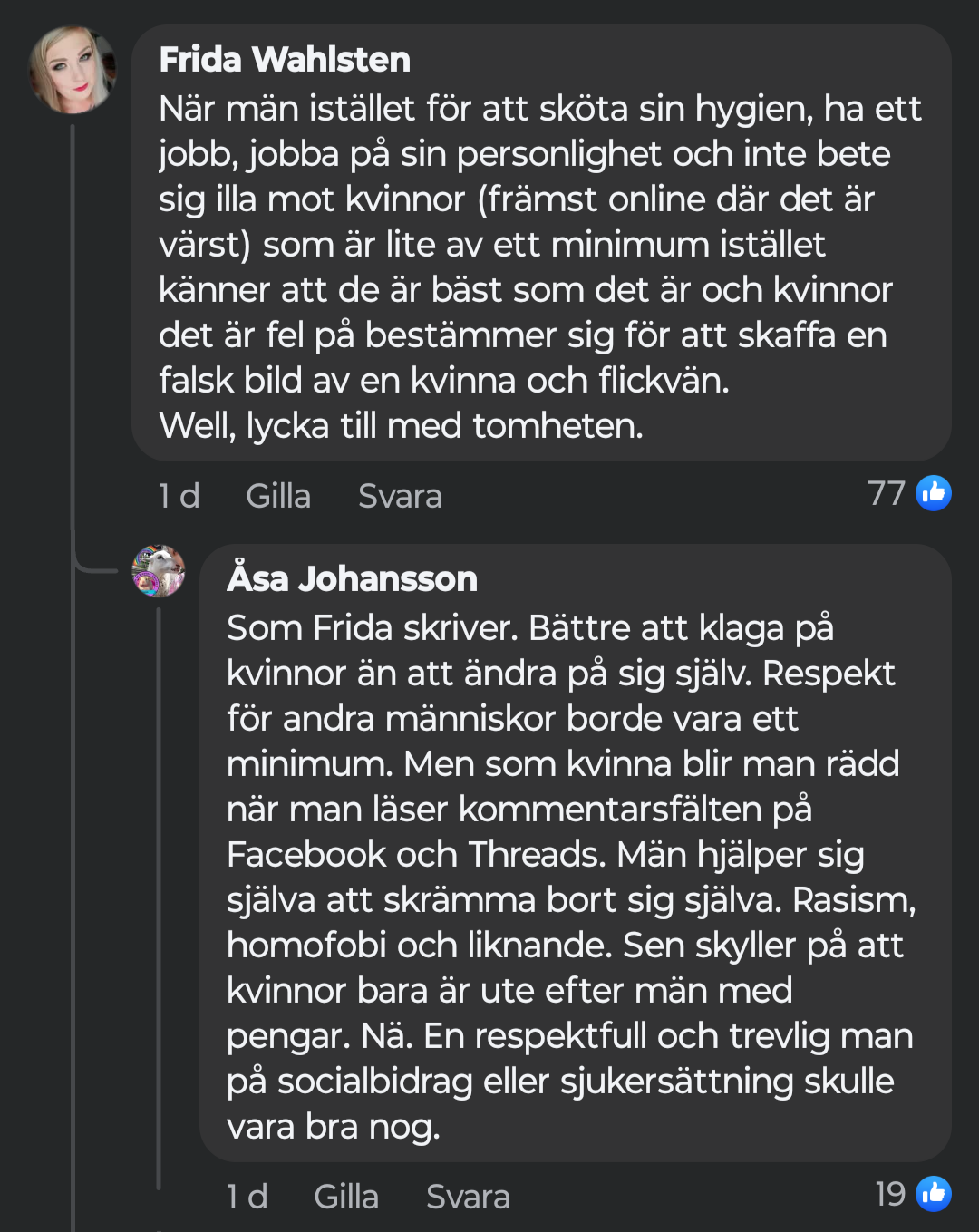Open the 19 reactions count
This screenshot has height=1232, width=979.
tap(890, 1195)
